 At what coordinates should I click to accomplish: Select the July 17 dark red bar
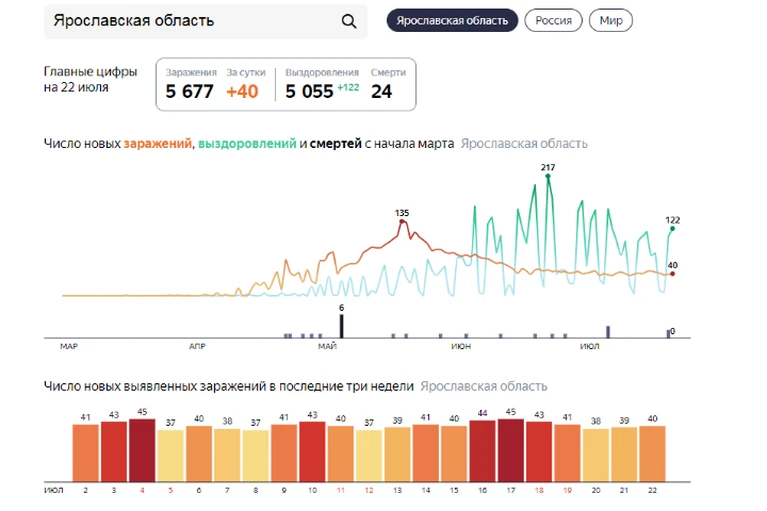coord(511,450)
